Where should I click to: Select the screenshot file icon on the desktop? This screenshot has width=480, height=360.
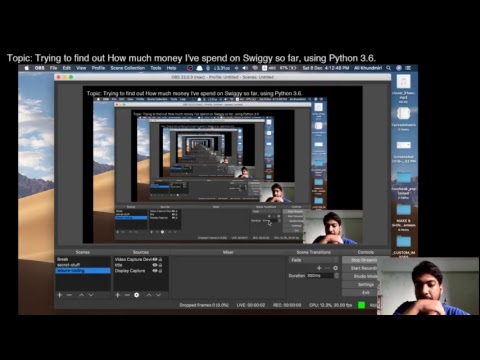point(403,145)
